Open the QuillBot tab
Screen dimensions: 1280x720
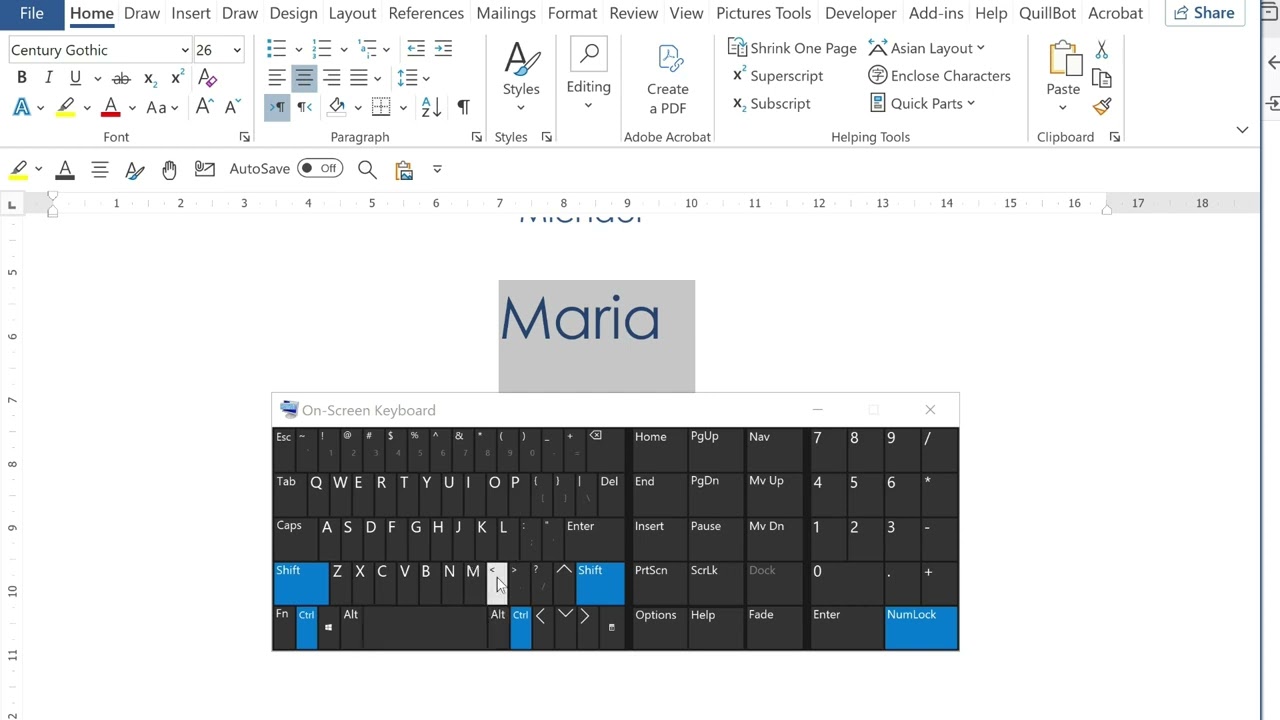(x=1049, y=13)
